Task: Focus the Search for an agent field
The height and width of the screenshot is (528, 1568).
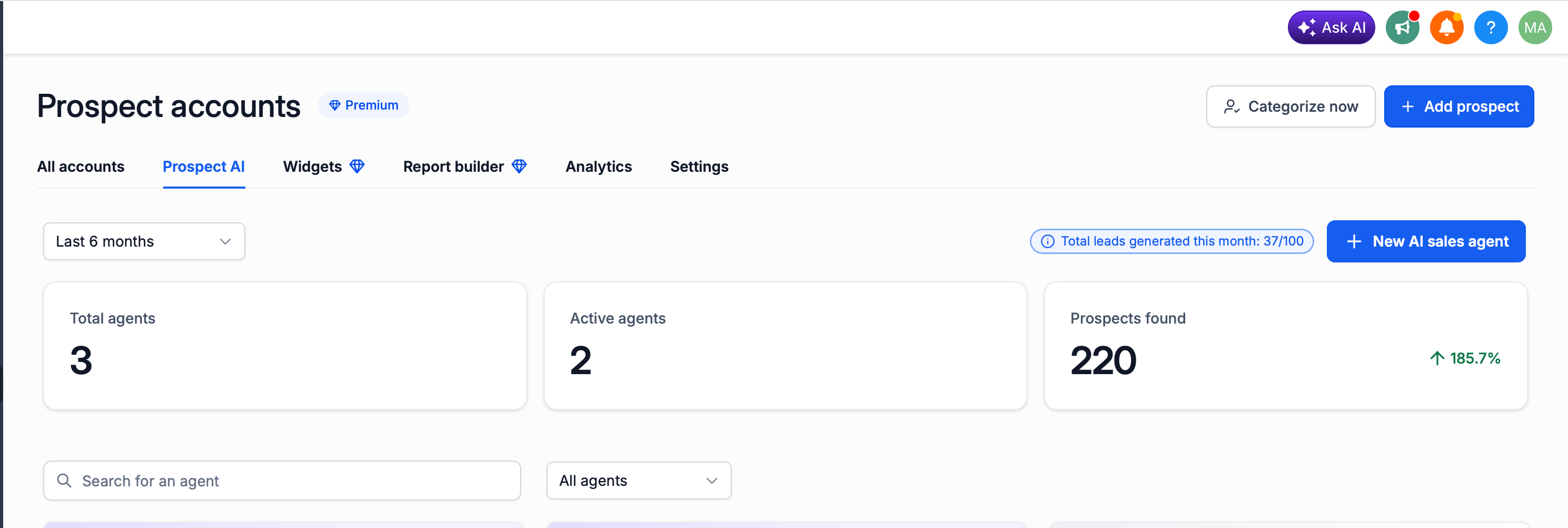Action: point(282,481)
